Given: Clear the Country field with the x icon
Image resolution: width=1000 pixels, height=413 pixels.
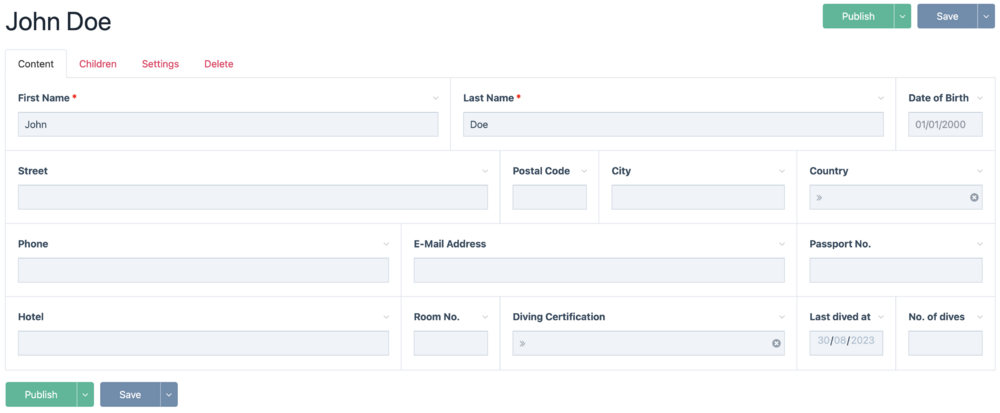Looking at the screenshot, I should [974, 197].
